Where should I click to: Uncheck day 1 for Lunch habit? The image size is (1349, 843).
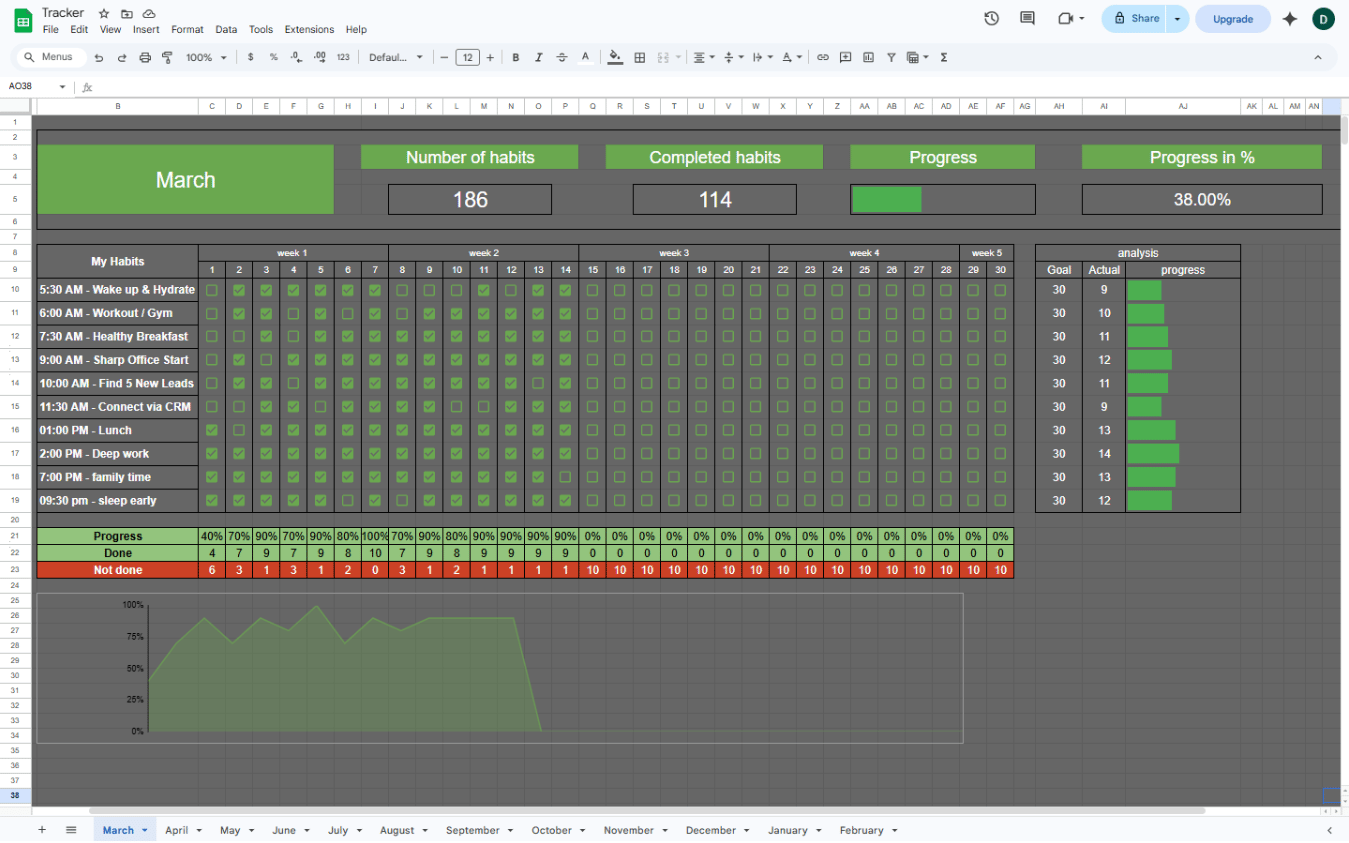coord(212,430)
